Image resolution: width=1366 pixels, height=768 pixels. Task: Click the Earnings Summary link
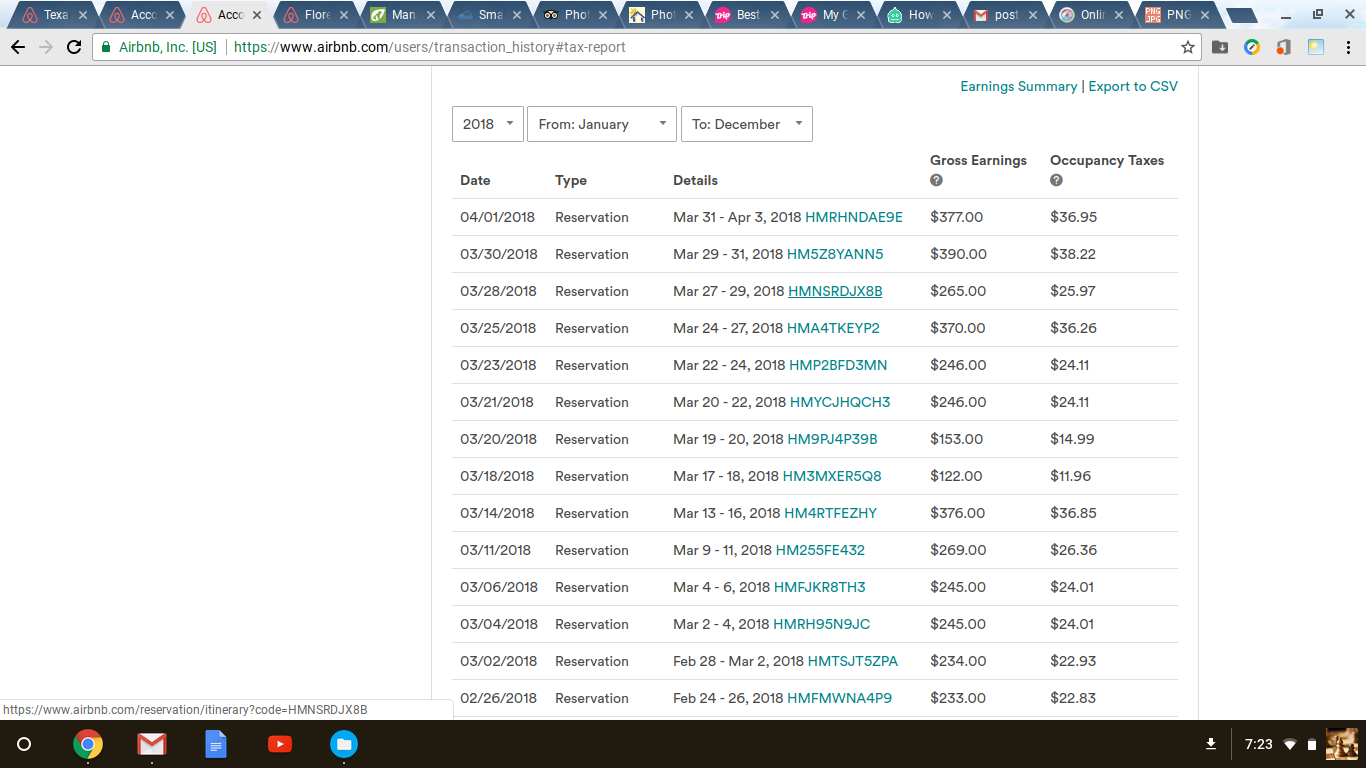[1018, 87]
